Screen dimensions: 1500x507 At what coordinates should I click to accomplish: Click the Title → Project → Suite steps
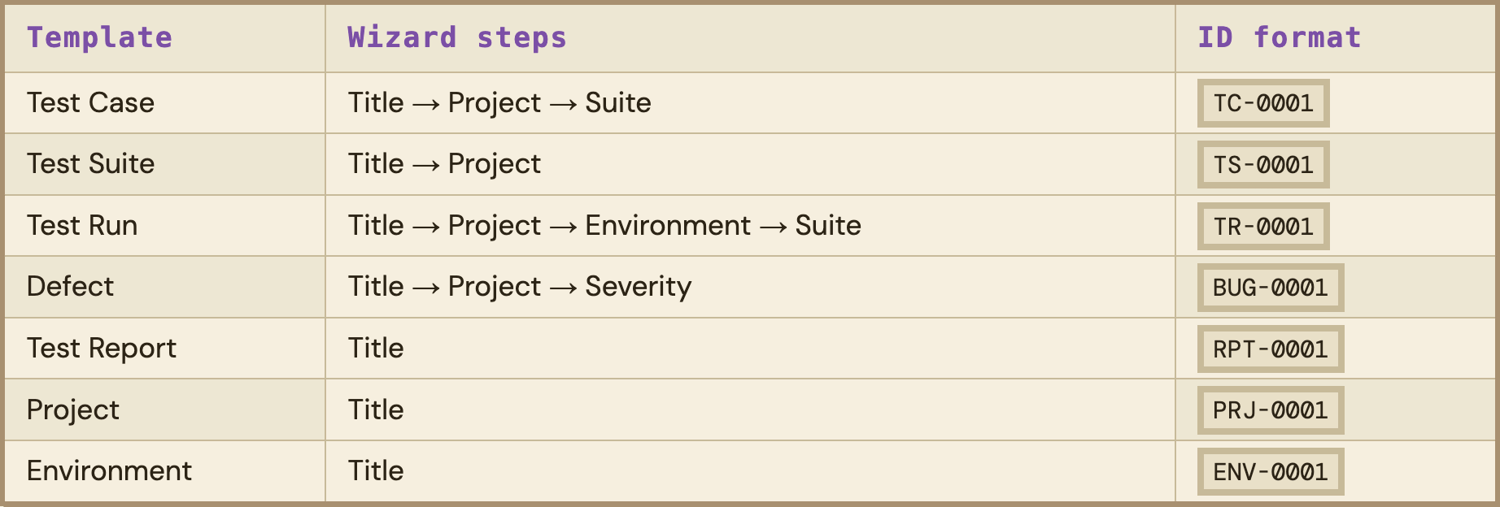click(499, 103)
